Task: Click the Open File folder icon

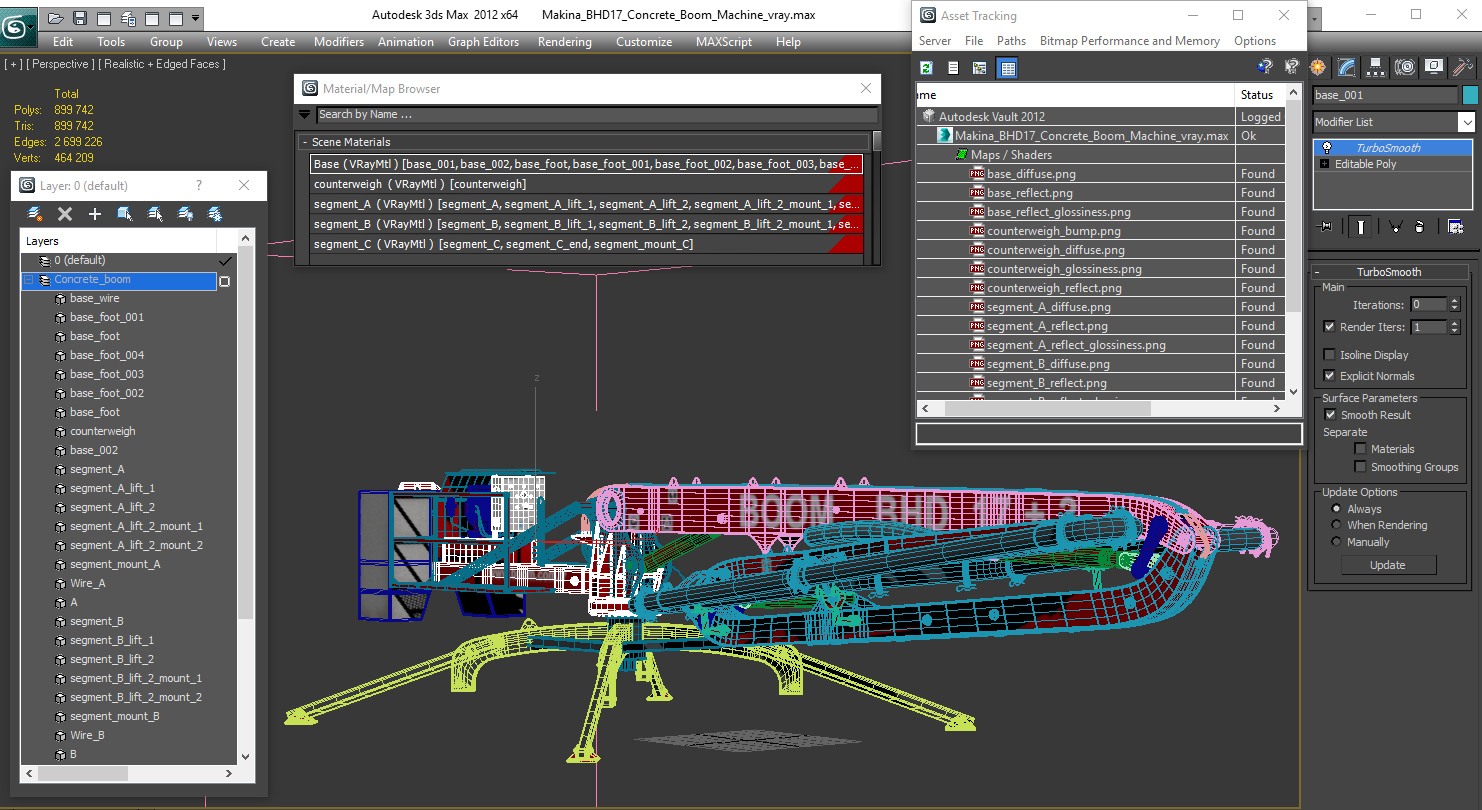Action: (56, 18)
